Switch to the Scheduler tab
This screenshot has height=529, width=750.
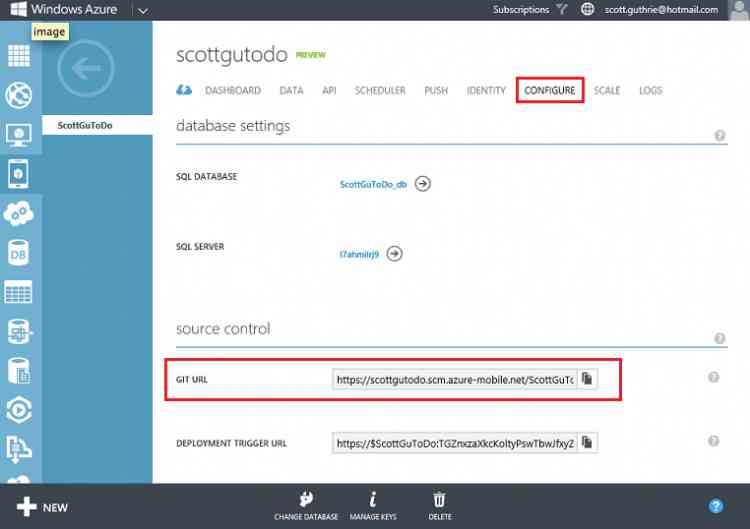click(380, 90)
